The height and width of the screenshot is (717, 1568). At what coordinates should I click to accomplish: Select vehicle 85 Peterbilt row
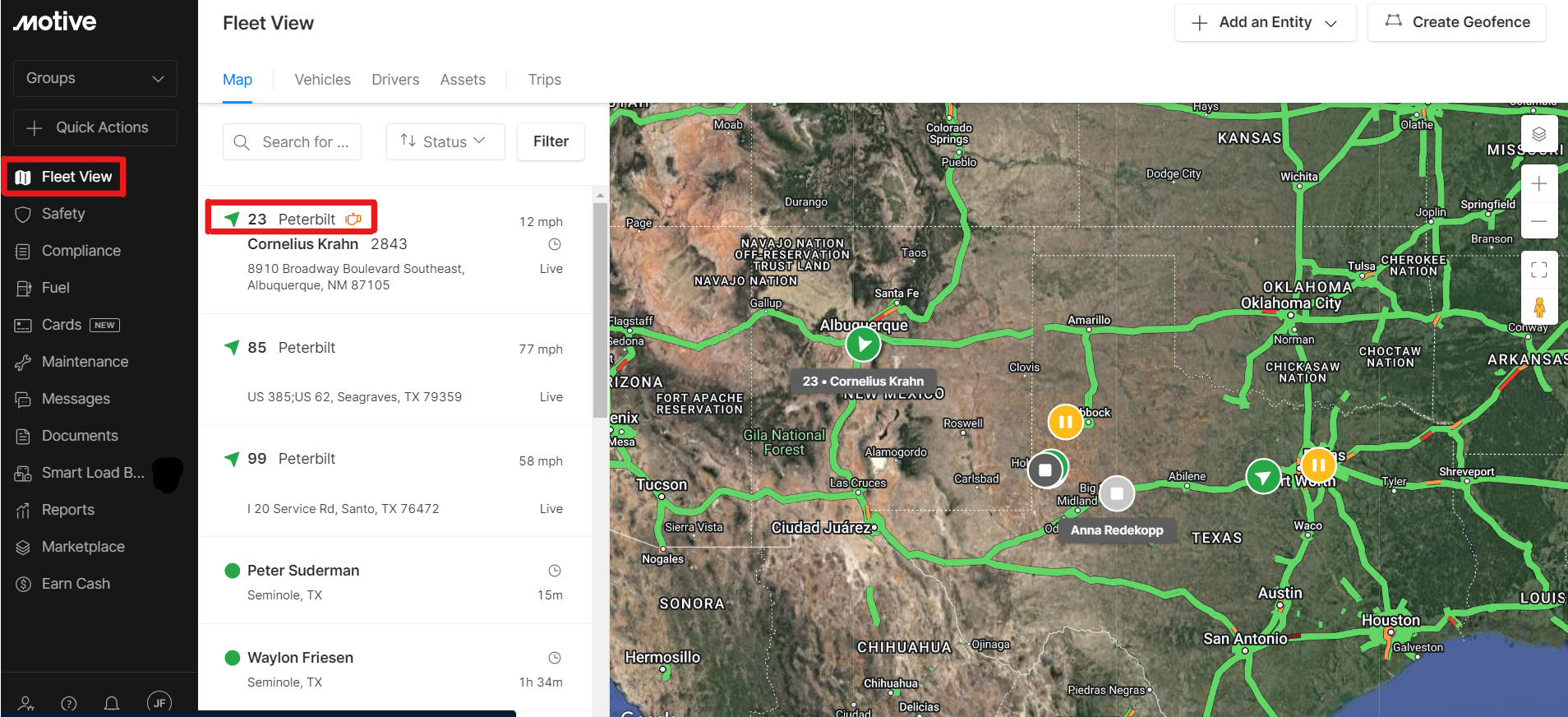(x=395, y=370)
